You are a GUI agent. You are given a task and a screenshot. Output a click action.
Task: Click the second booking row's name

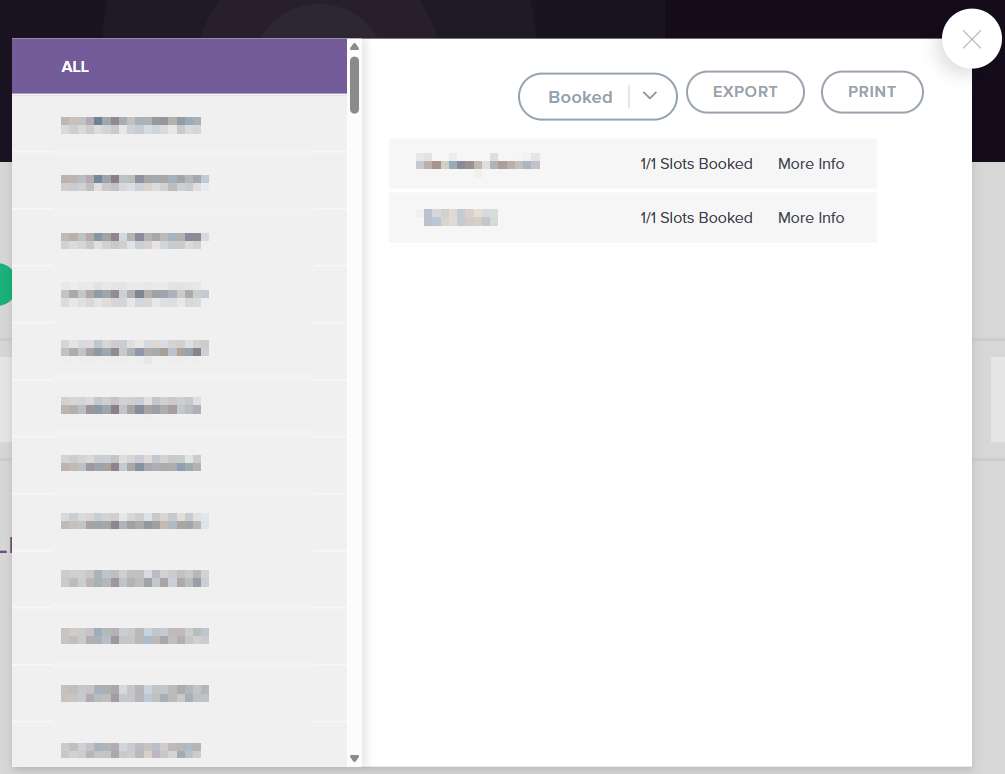458,217
